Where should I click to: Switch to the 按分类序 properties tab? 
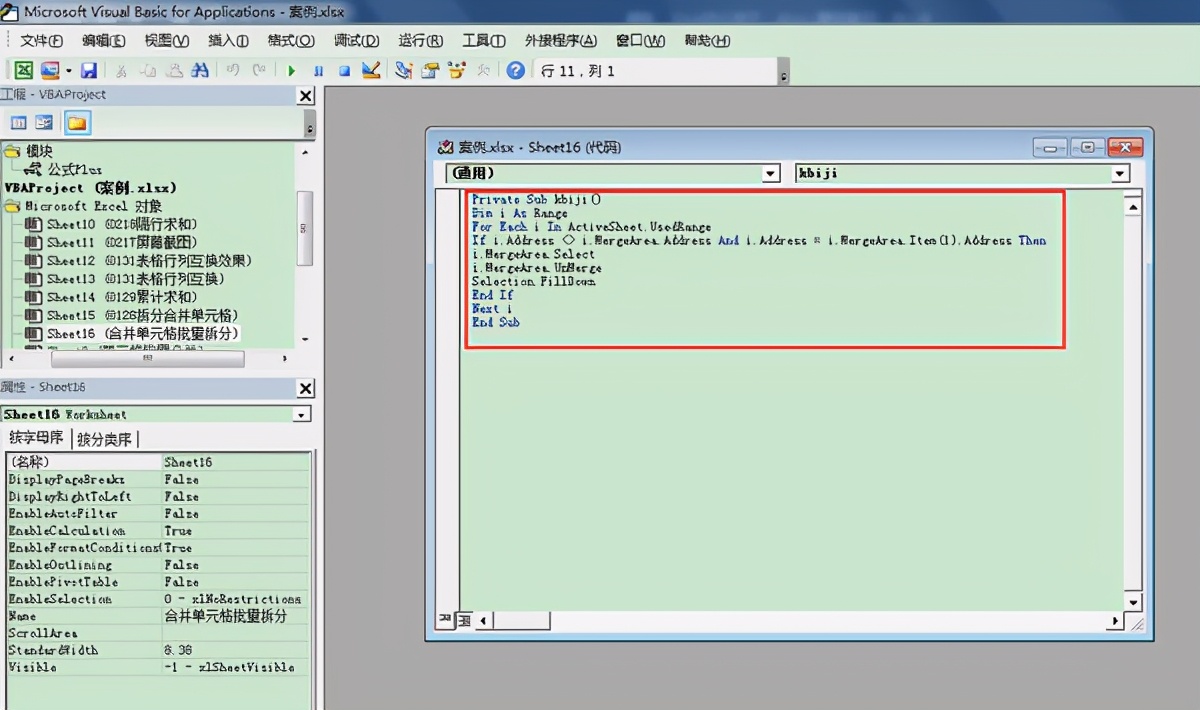click(x=104, y=439)
